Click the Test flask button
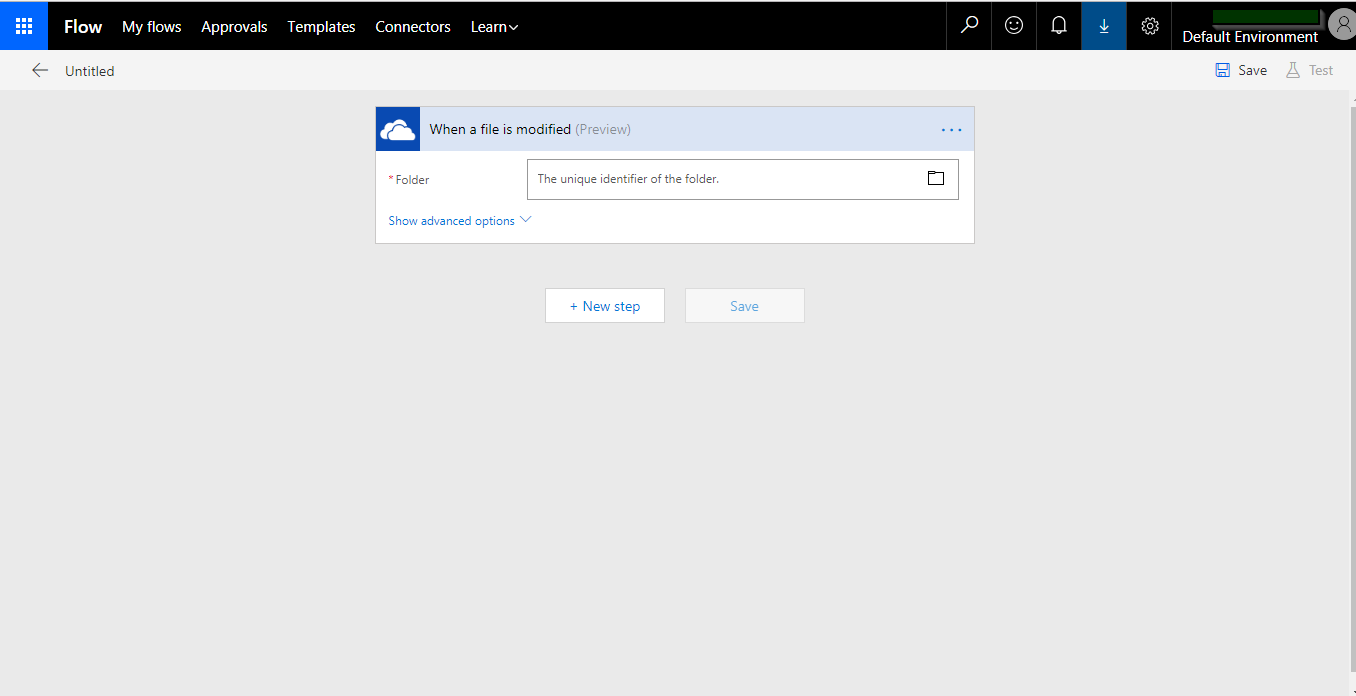This screenshot has height=696, width=1356. pyautogui.click(x=1309, y=70)
